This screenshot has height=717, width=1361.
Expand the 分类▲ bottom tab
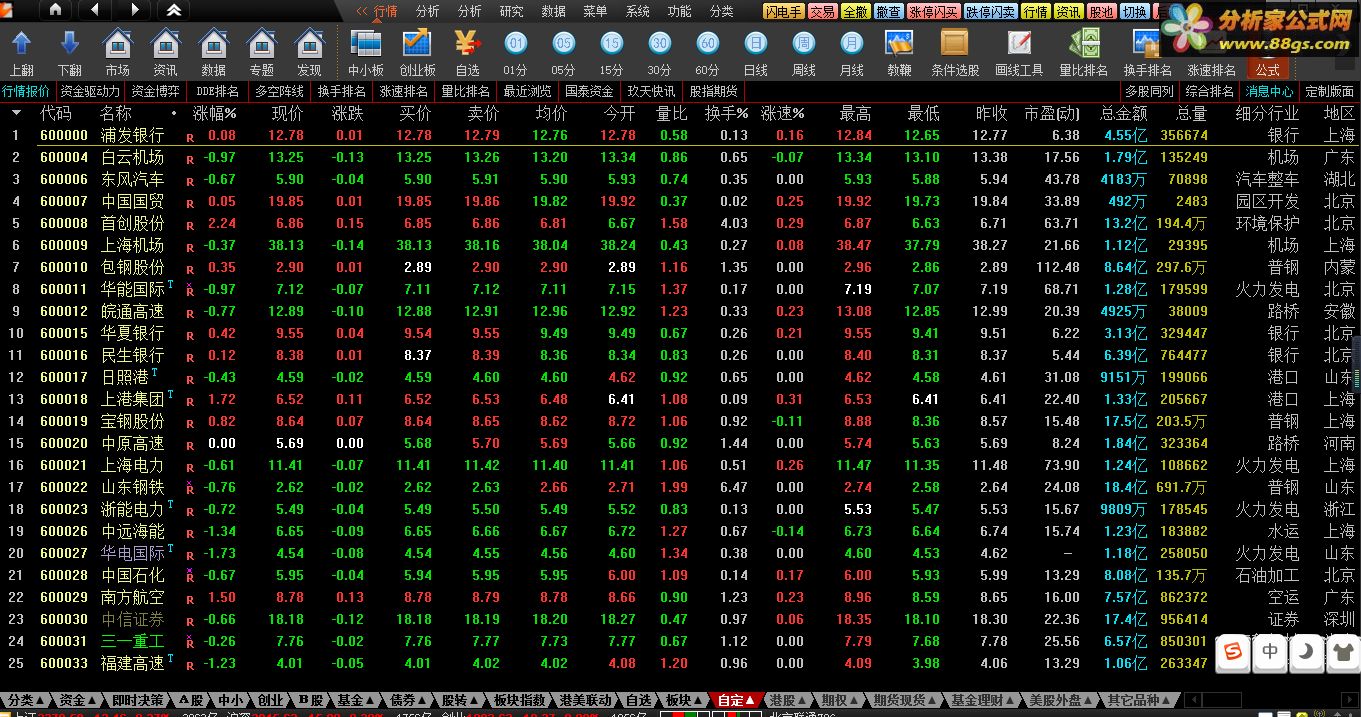(24, 700)
